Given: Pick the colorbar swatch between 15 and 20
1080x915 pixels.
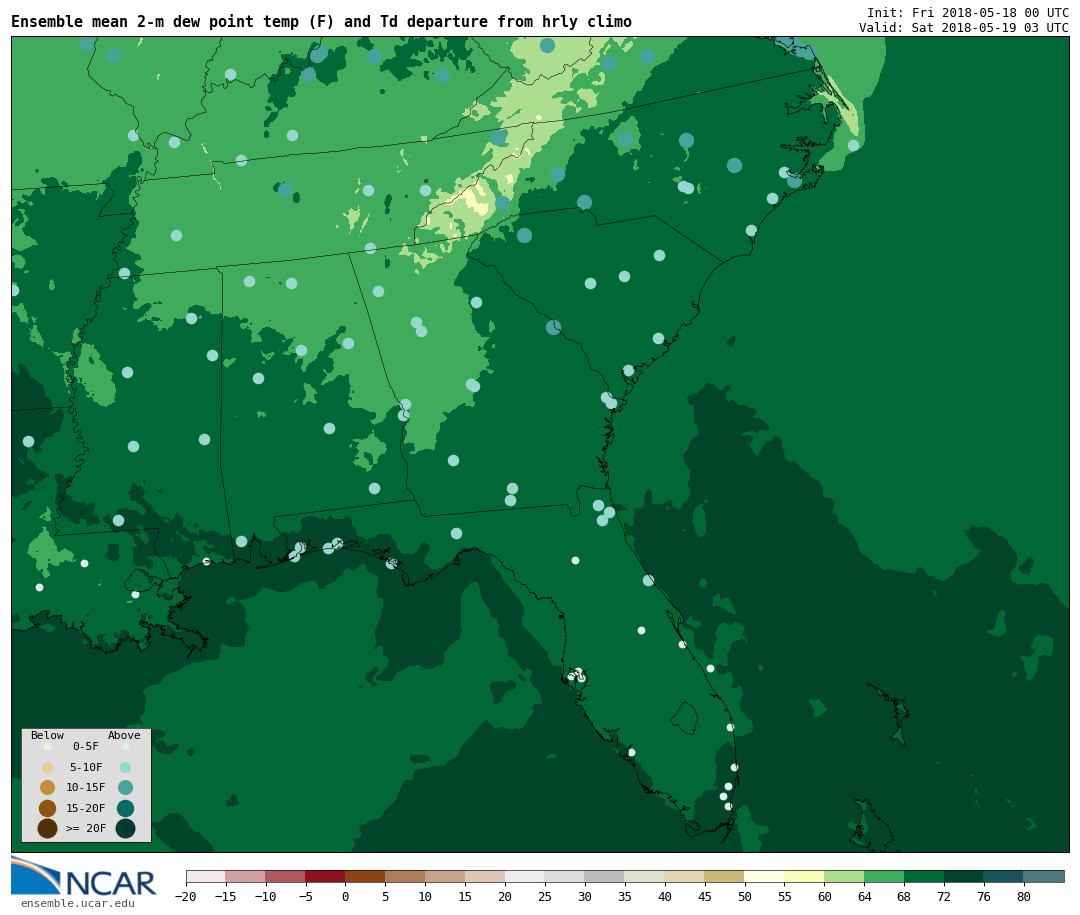Looking at the screenshot, I should pyautogui.click(x=485, y=876).
